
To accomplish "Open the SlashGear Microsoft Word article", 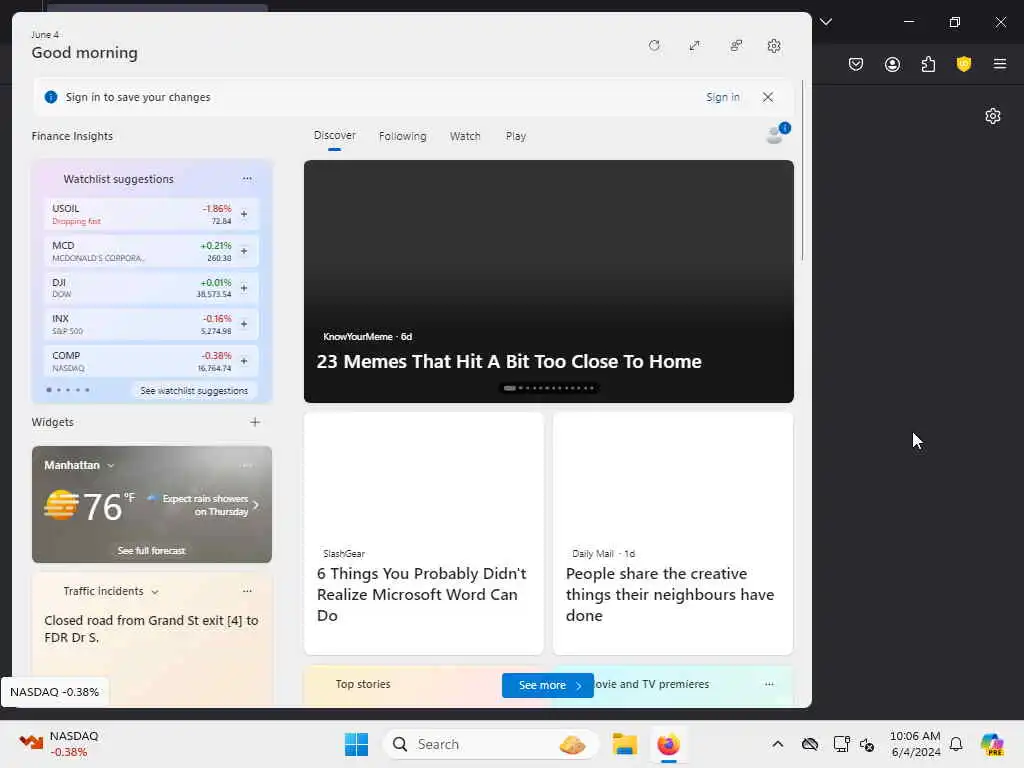I will [423, 533].
